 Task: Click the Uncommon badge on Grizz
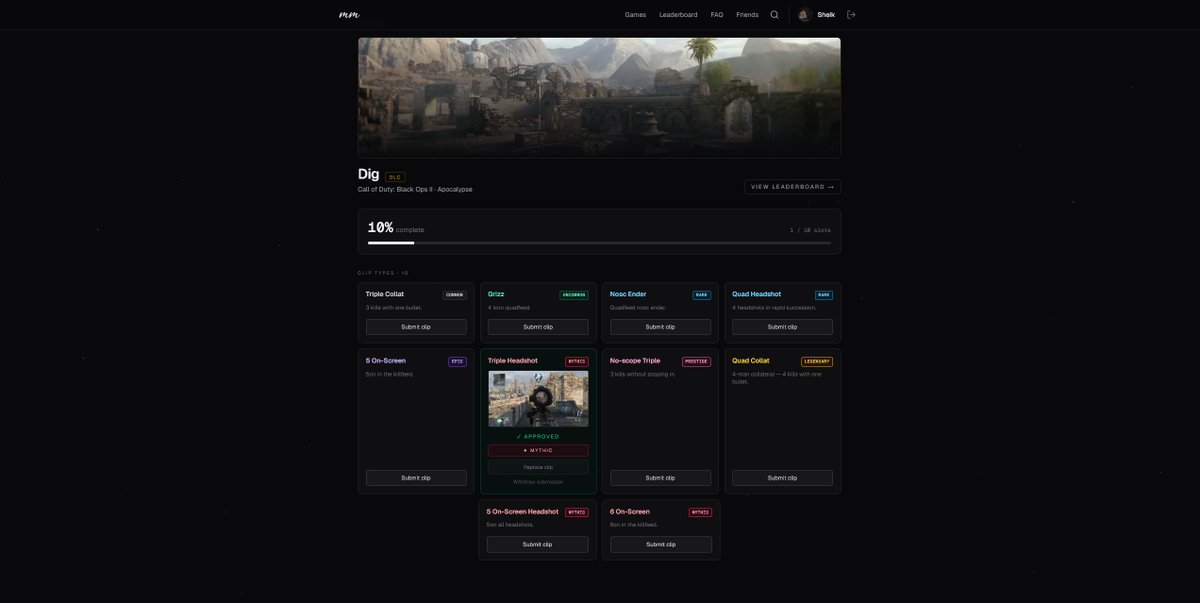574,295
